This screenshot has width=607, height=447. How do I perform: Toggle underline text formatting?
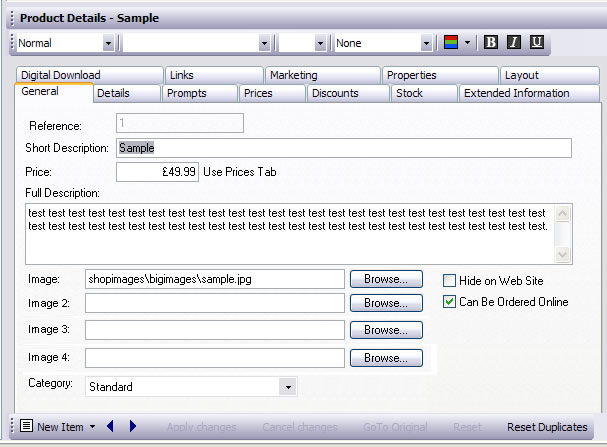click(x=537, y=43)
